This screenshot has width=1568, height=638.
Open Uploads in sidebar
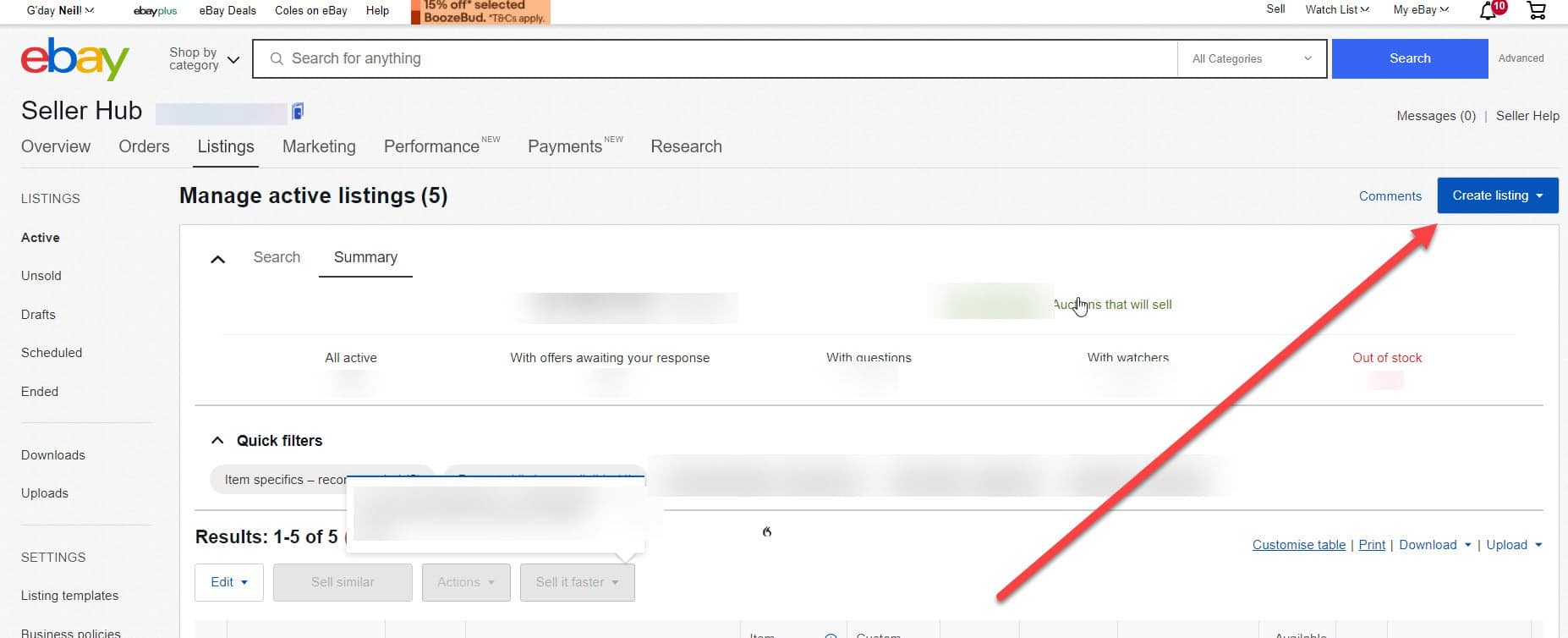click(45, 493)
